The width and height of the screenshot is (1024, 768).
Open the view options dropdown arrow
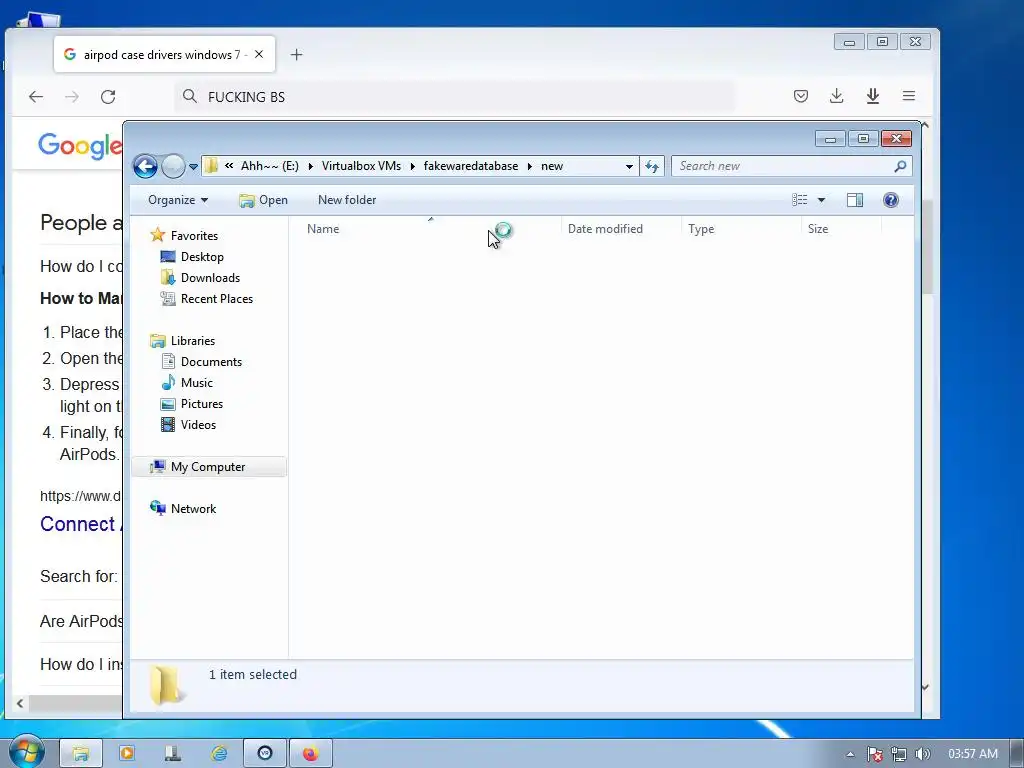click(x=822, y=200)
